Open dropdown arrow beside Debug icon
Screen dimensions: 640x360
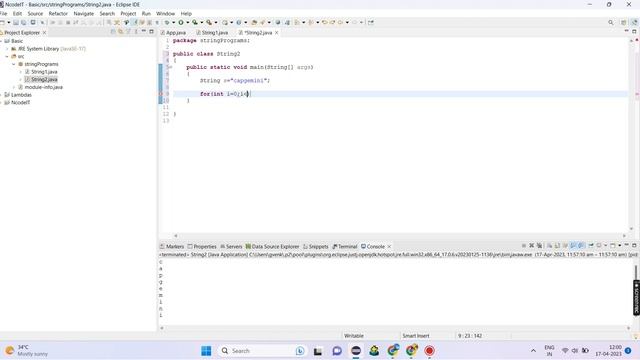(173, 22)
